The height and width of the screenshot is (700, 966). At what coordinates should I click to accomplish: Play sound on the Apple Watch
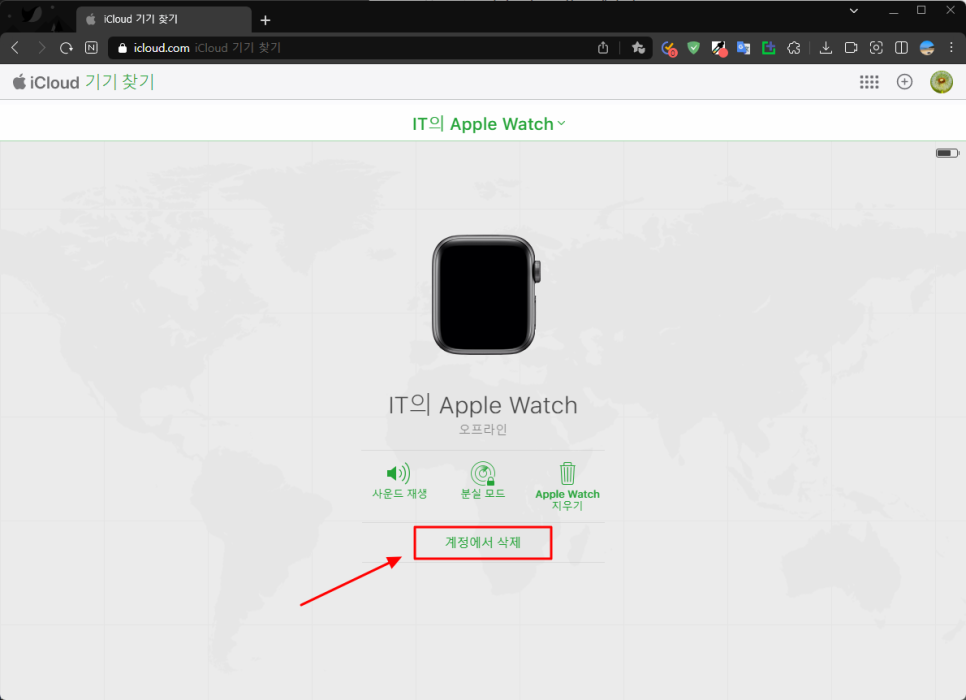(399, 481)
